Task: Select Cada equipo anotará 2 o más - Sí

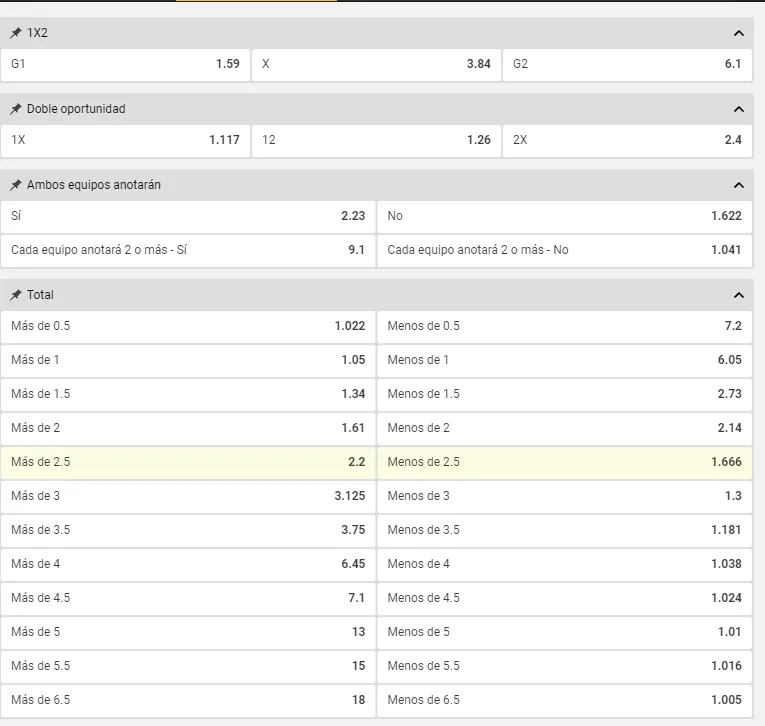Action: tap(188, 250)
